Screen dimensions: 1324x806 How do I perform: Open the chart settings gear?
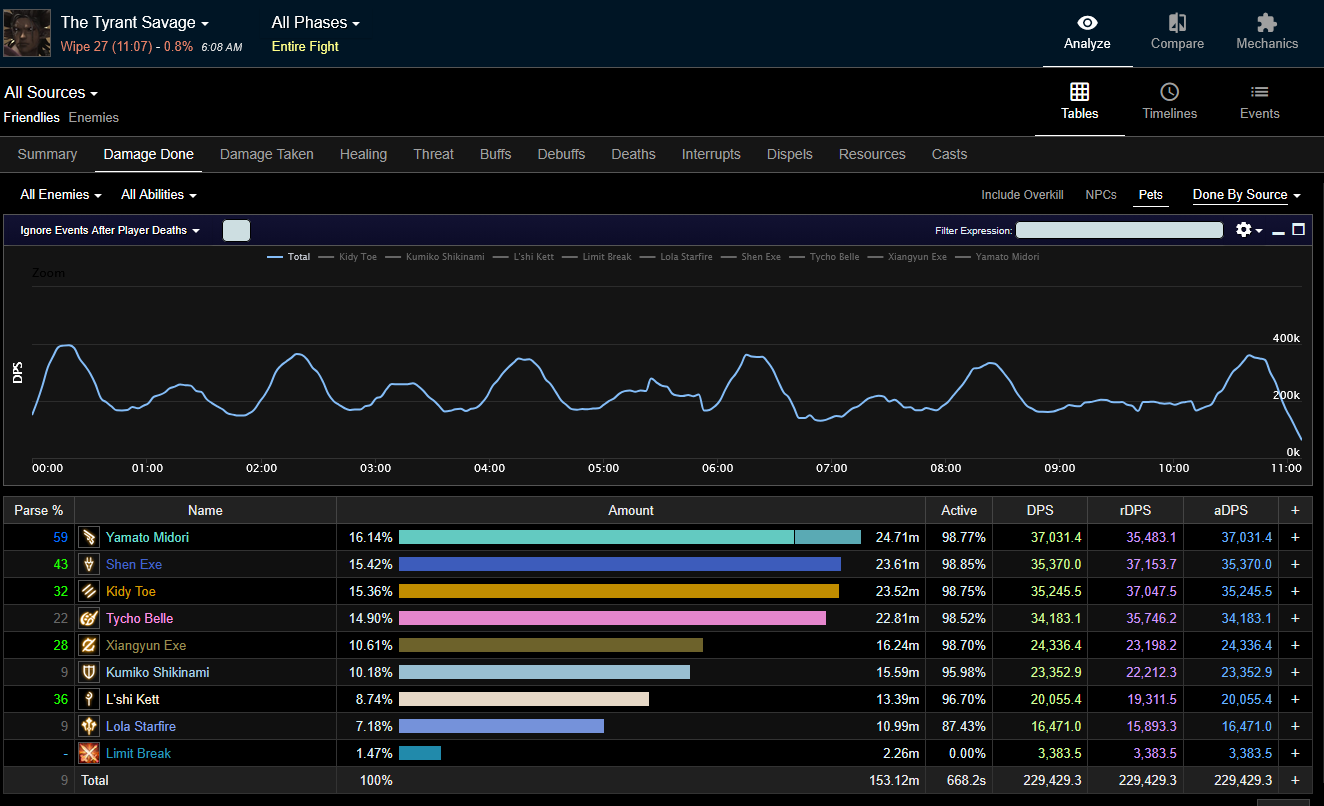(1243, 230)
